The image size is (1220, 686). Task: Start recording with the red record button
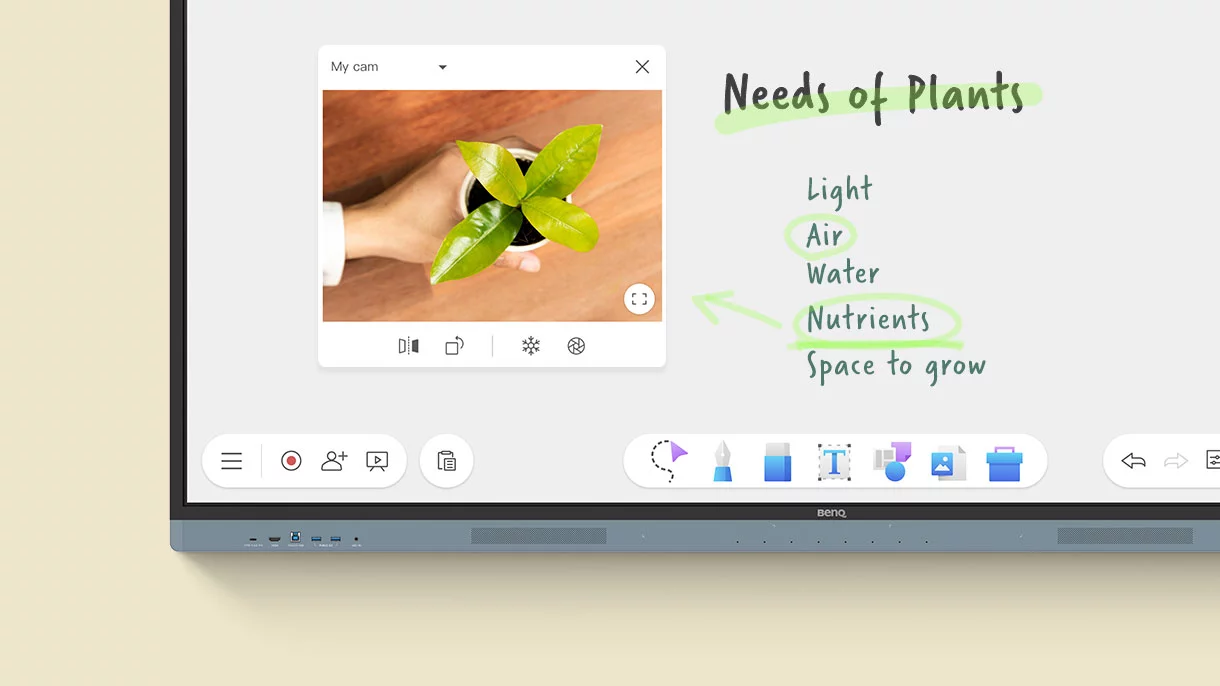291,461
